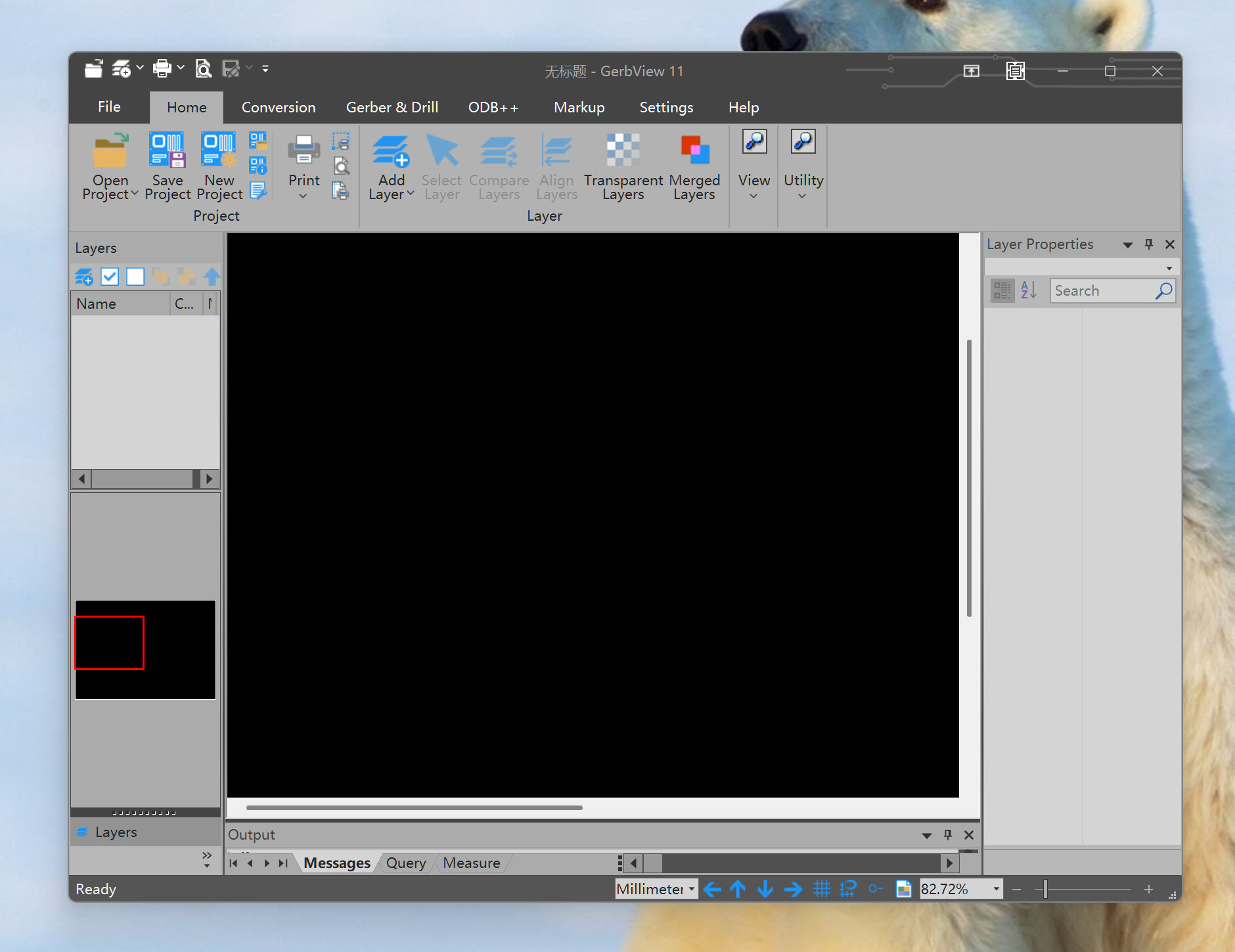Open the Output panel options arrow
The height and width of the screenshot is (952, 1235).
coord(927,835)
